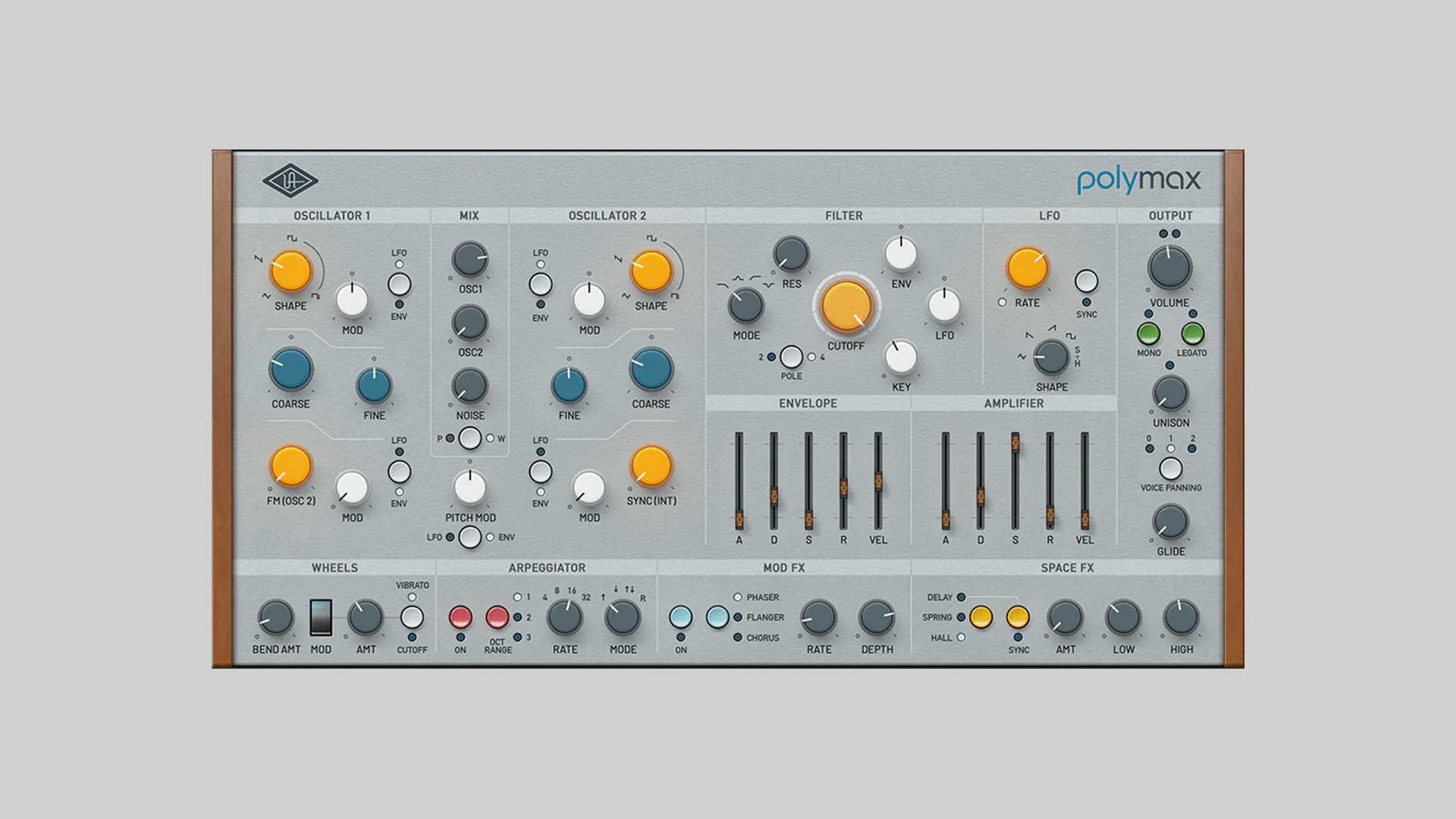This screenshot has width=1456, height=819.
Task: Click the orange FM (OSC 2) knob
Action: click(x=291, y=466)
